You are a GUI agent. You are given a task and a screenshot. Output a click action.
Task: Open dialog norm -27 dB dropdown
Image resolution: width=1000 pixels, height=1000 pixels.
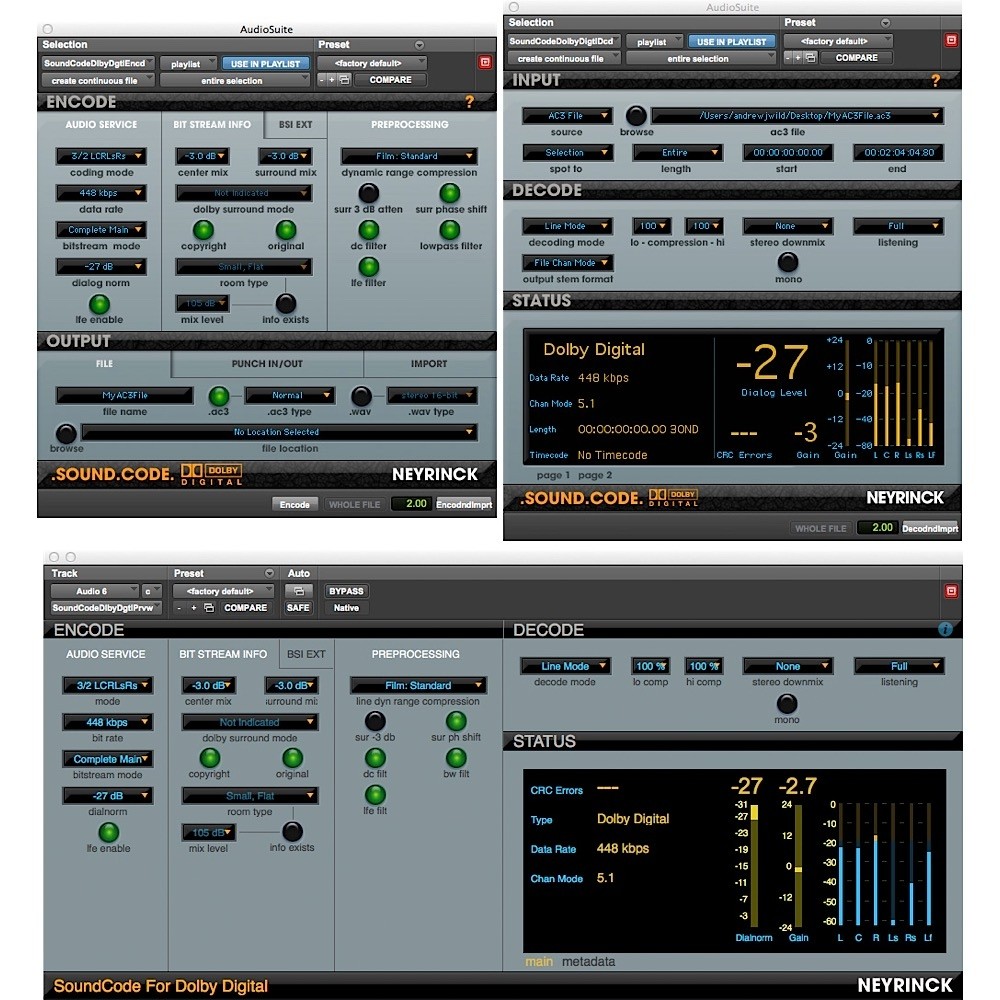(101, 267)
